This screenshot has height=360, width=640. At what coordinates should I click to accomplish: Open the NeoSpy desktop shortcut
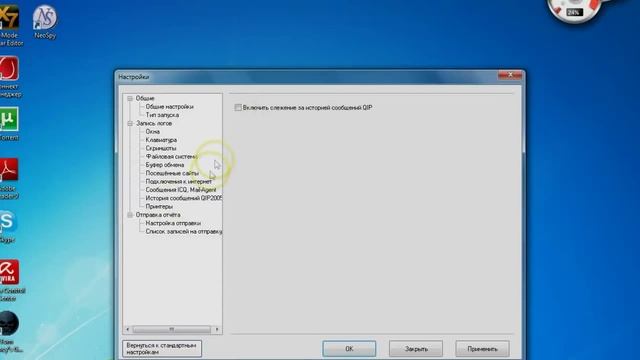(44, 22)
